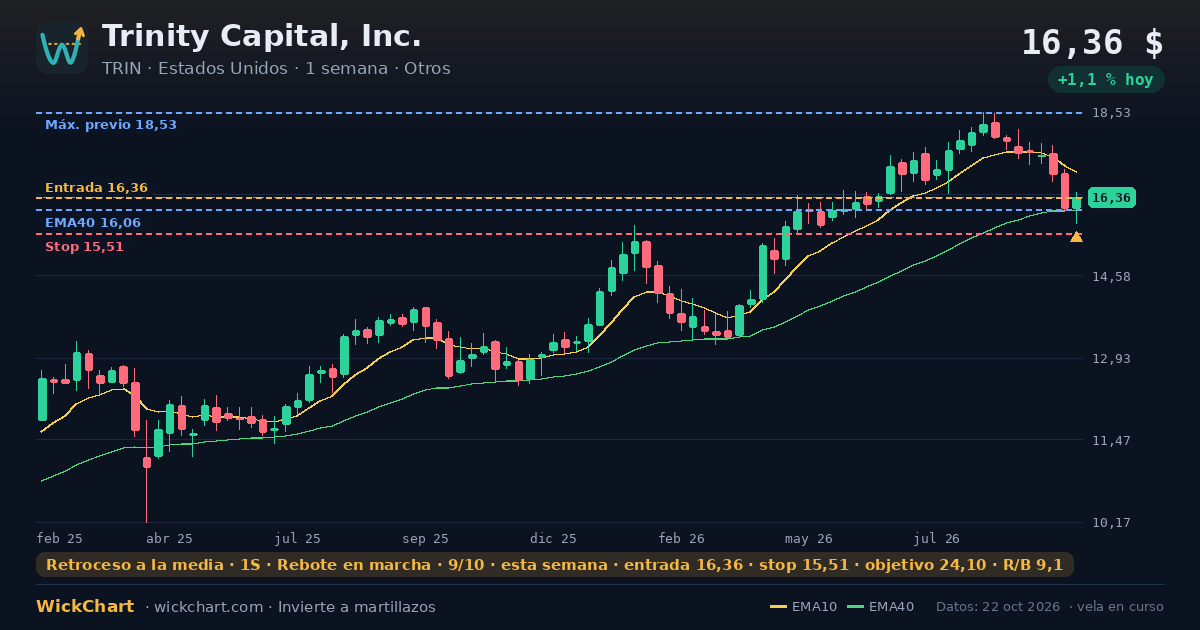Click the Stop 15,51 label

pyautogui.click(x=84, y=247)
